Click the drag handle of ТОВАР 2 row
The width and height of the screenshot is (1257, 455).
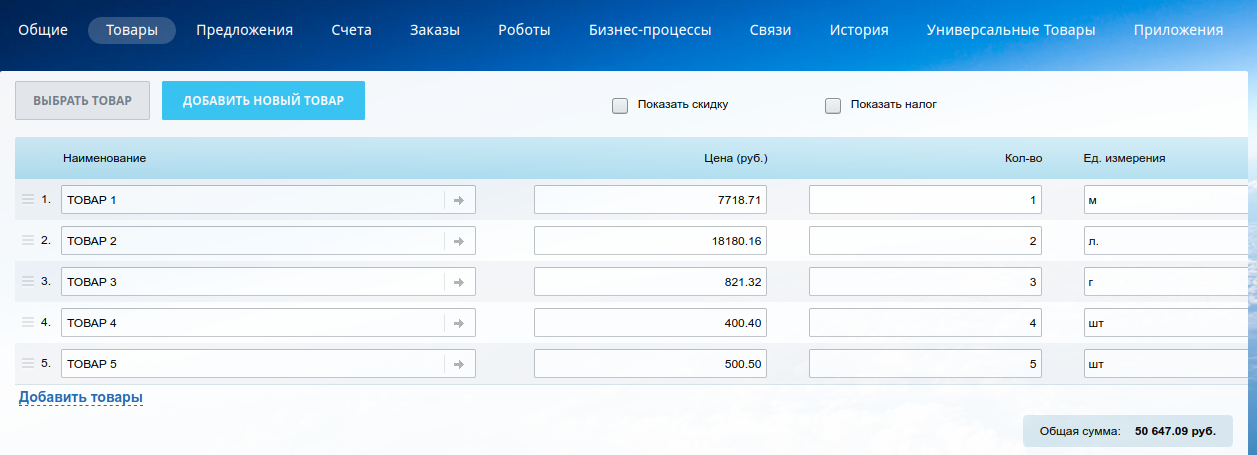click(28, 241)
